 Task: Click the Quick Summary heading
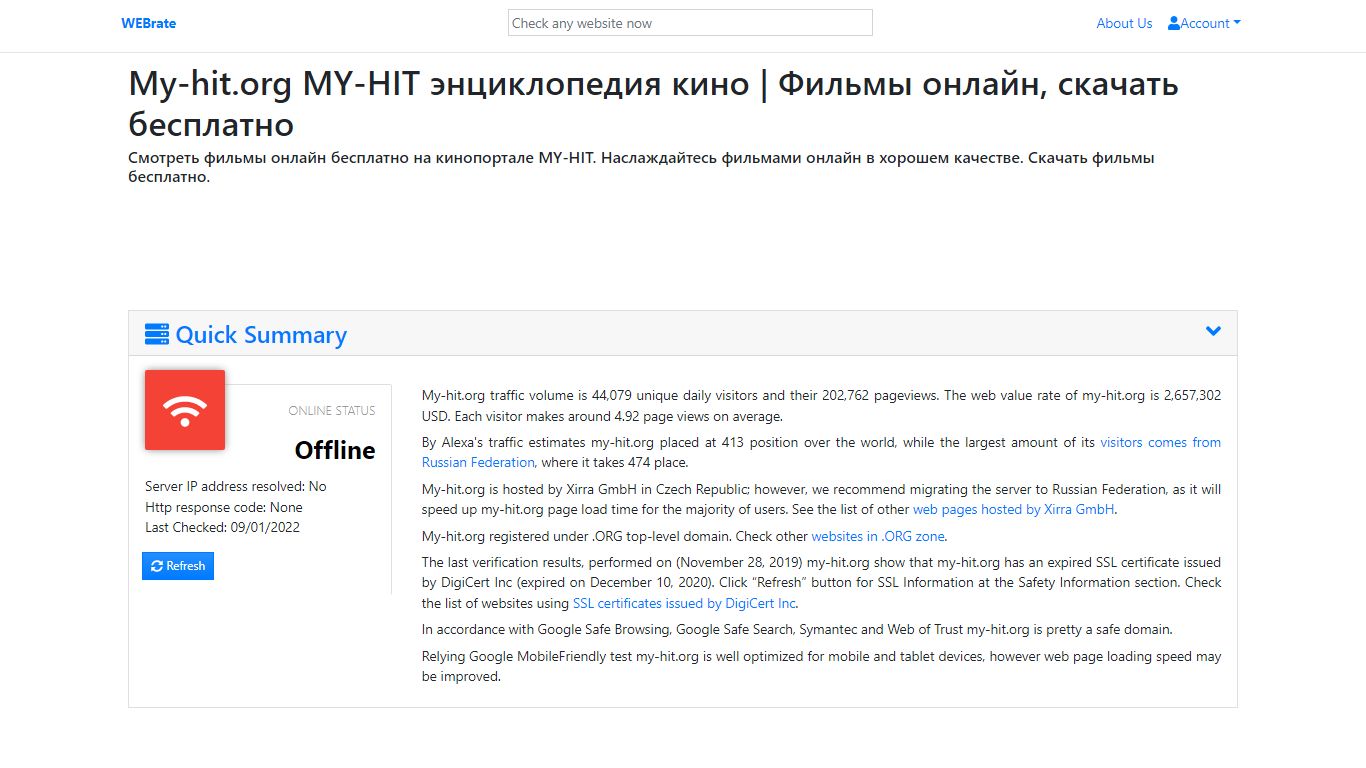pyautogui.click(x=261, y=335)
